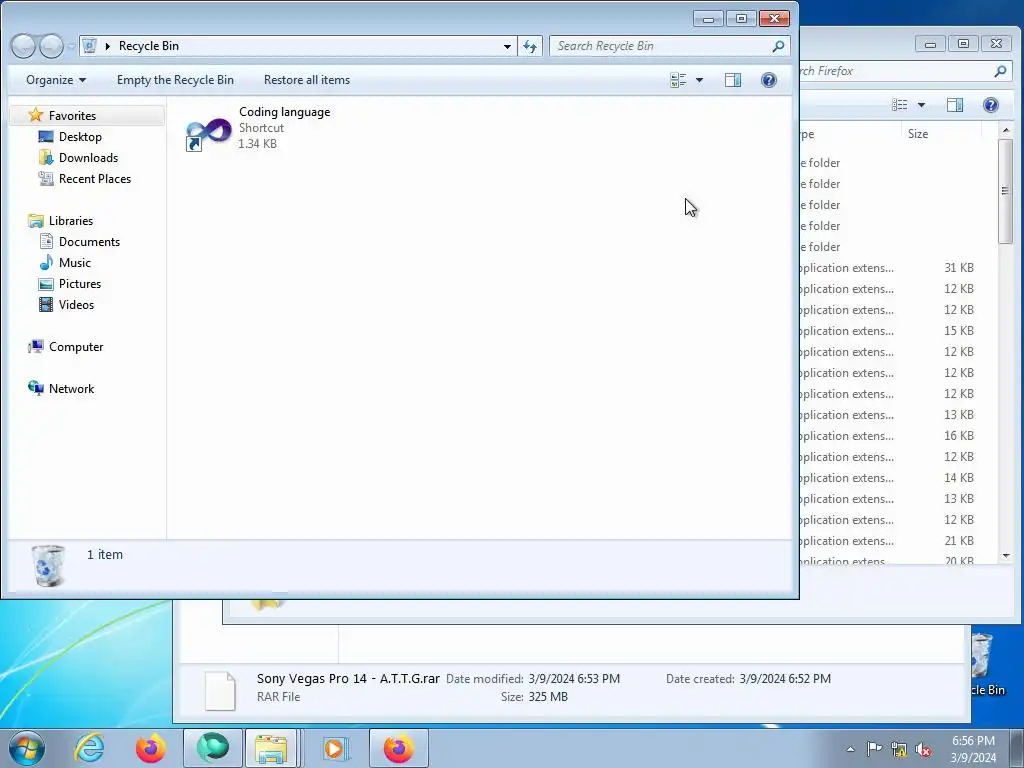Select the 31 KB application extension row
Image resolution: width=1024 pixels, height=768 pixels.
(889, 268)
